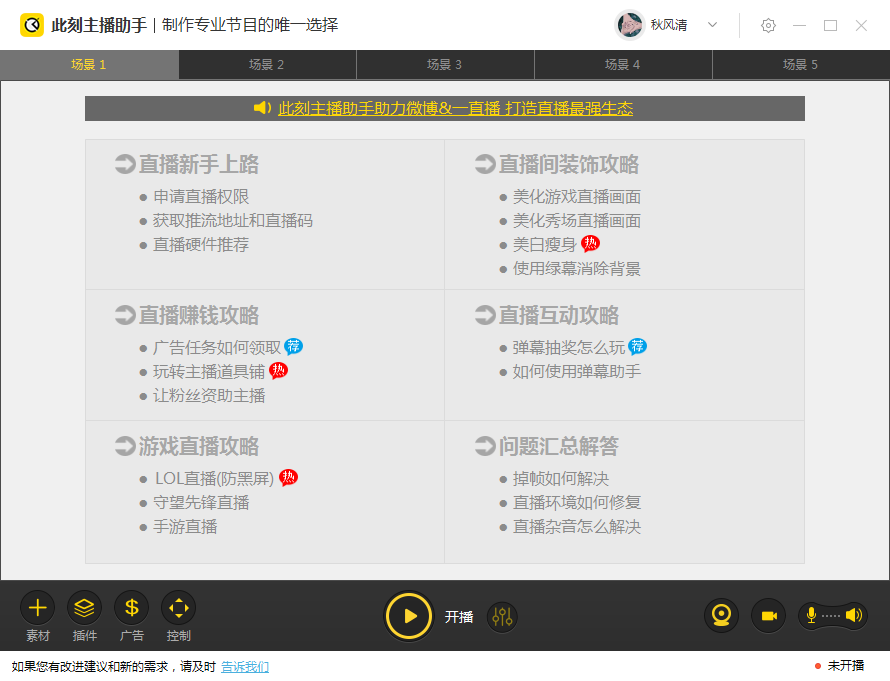
Task: Open the settings gear icon
Action: (768, 25)
